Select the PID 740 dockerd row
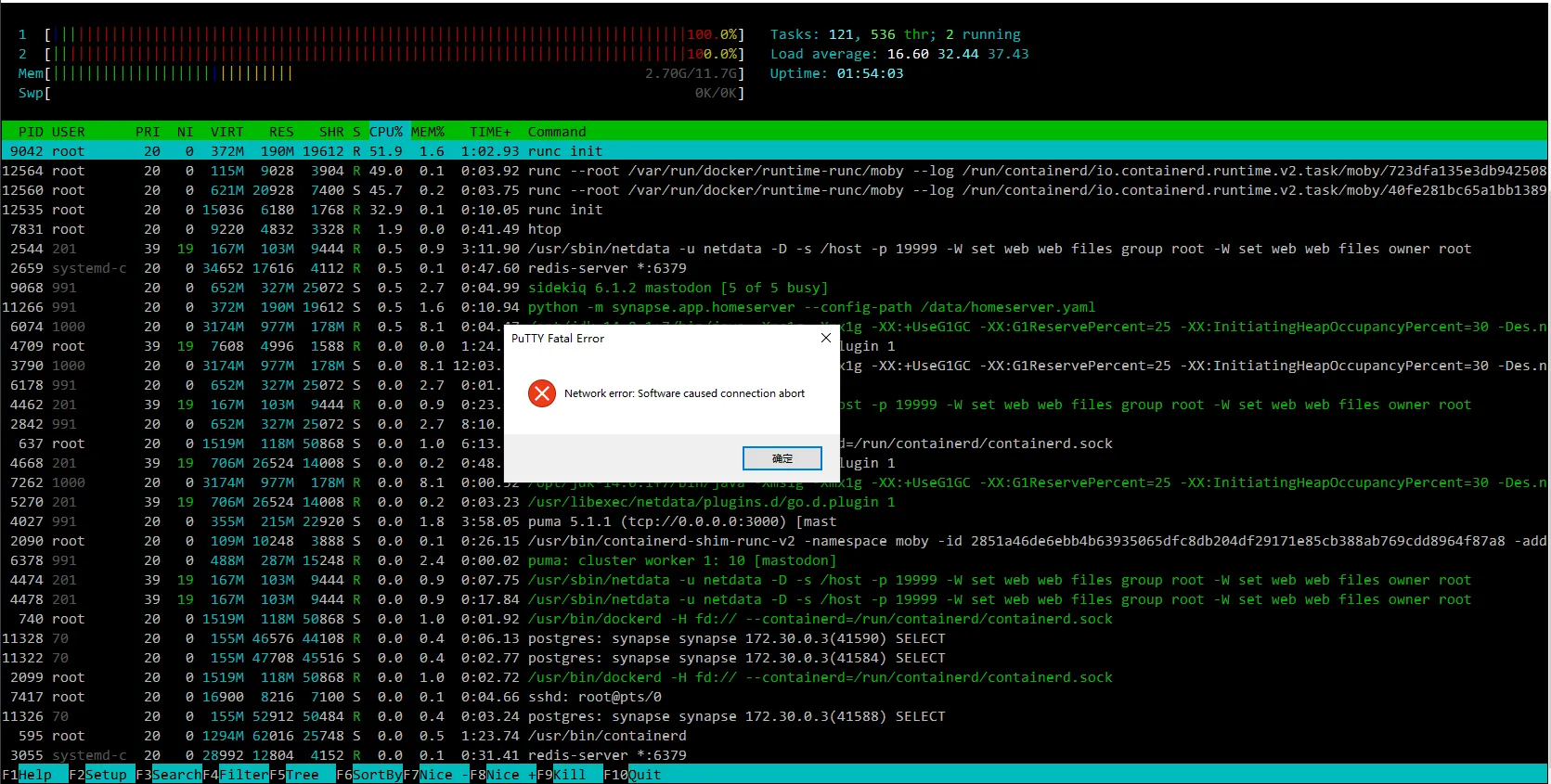1551x784 pixels. [774, 619]
